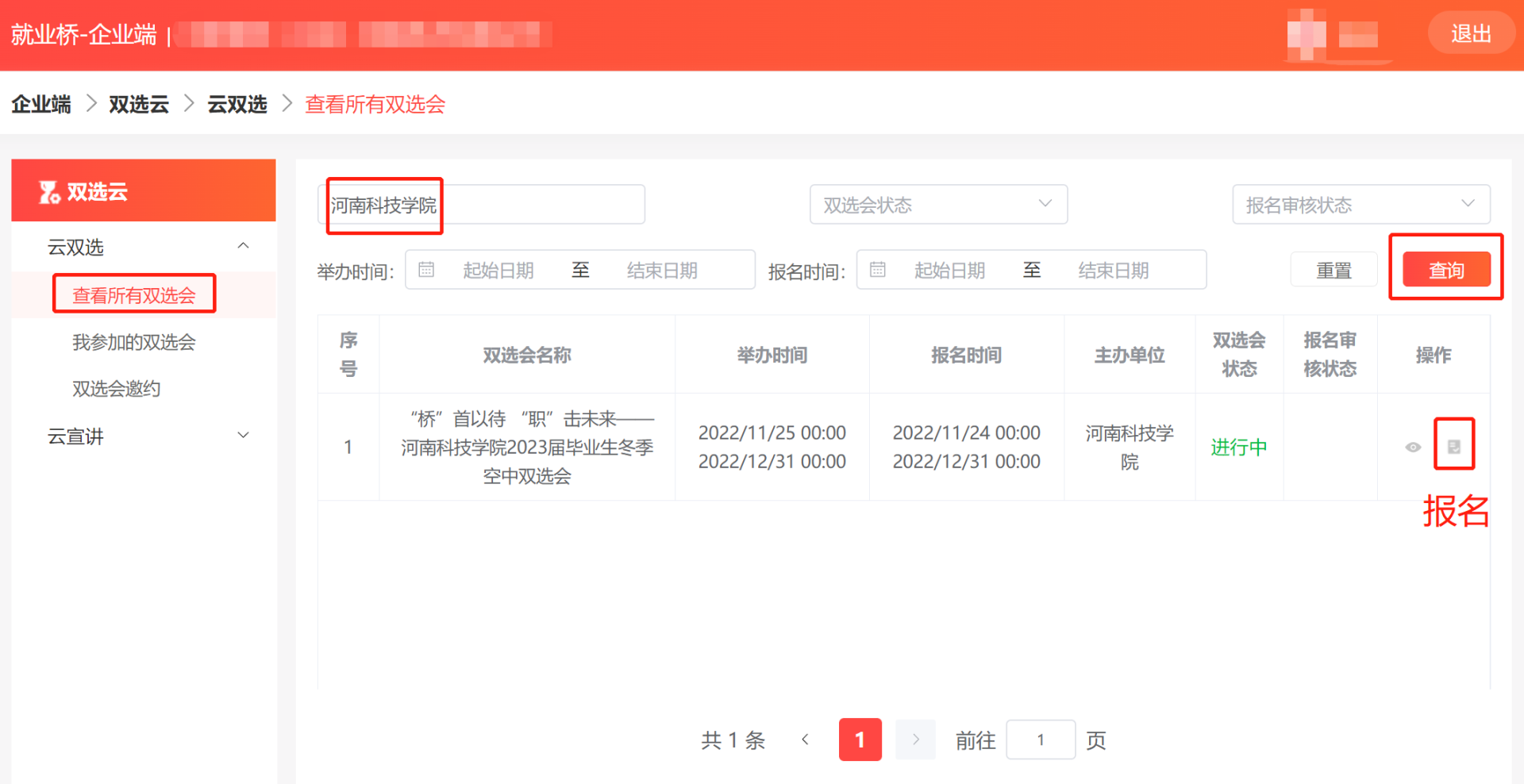
Task: Click 云双选 in the breadcrumb
Action: pyautogui.click(x=237, y=104)
